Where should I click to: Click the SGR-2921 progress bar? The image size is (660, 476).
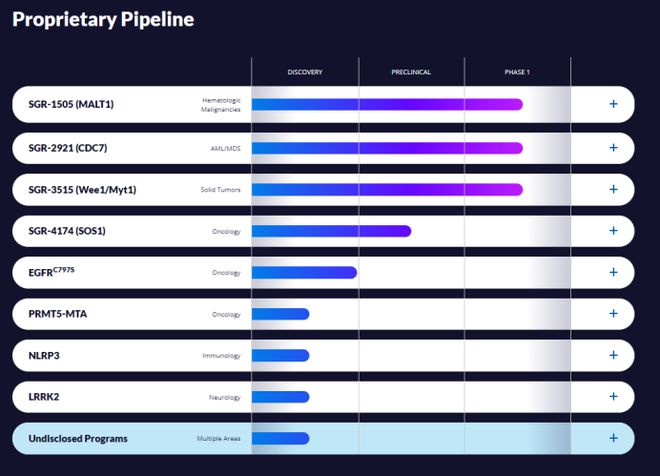[x=387, y=148]
